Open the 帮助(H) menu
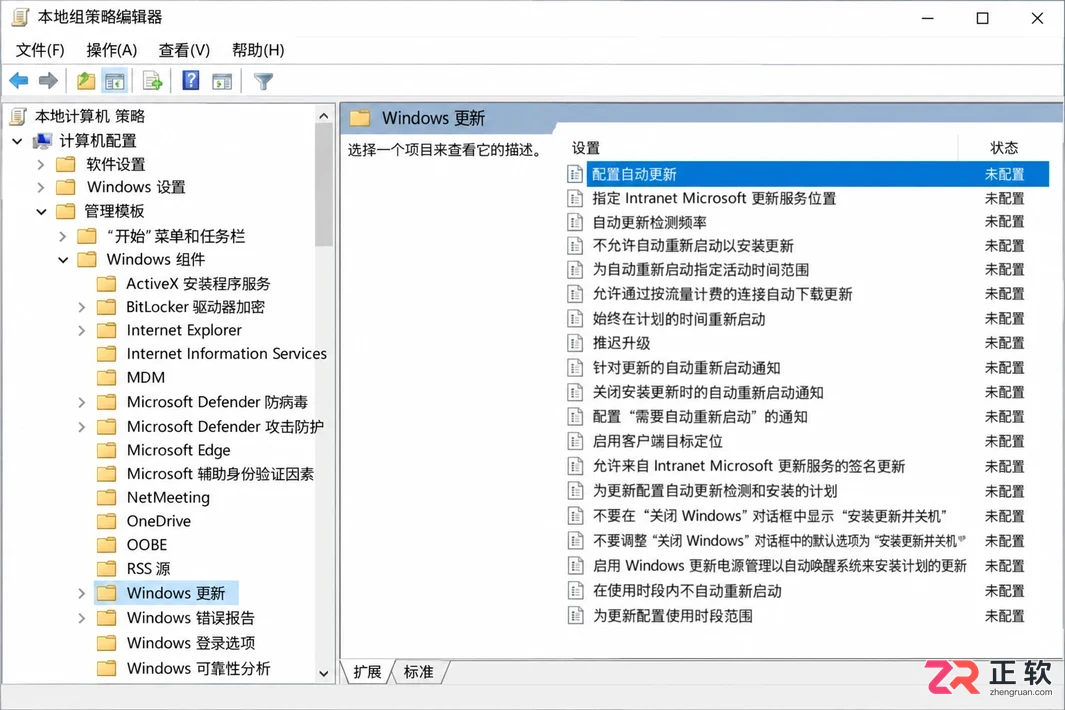The width and height of the screenshot is (1065, 710). [x=258, y=50]
